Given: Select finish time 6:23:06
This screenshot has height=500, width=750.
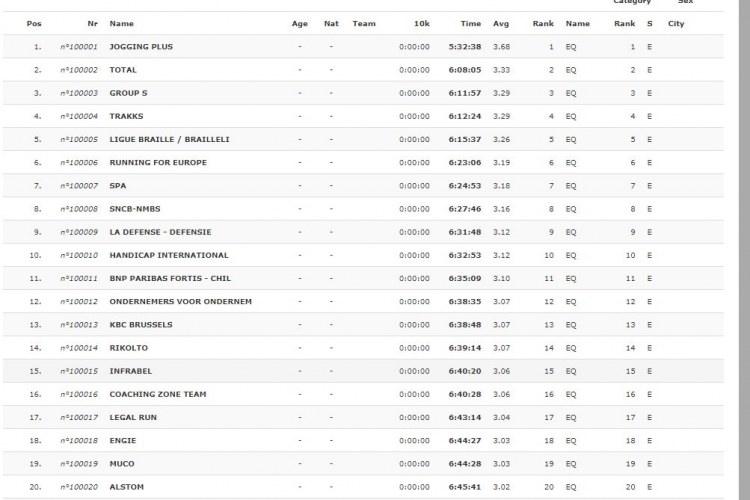Looking at the screenshot, I should (x=464, y=163).
